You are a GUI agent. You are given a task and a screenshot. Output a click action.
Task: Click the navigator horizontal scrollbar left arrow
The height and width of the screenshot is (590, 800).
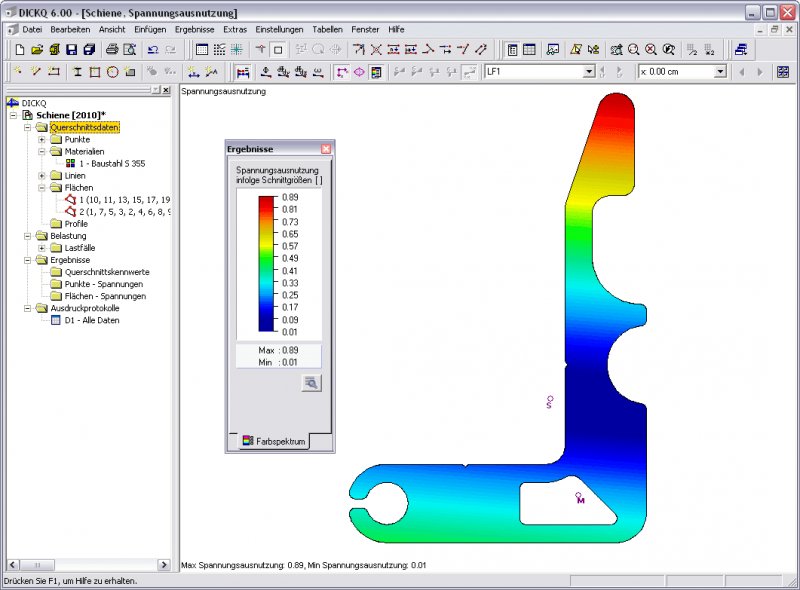click(x=13, y=564)
